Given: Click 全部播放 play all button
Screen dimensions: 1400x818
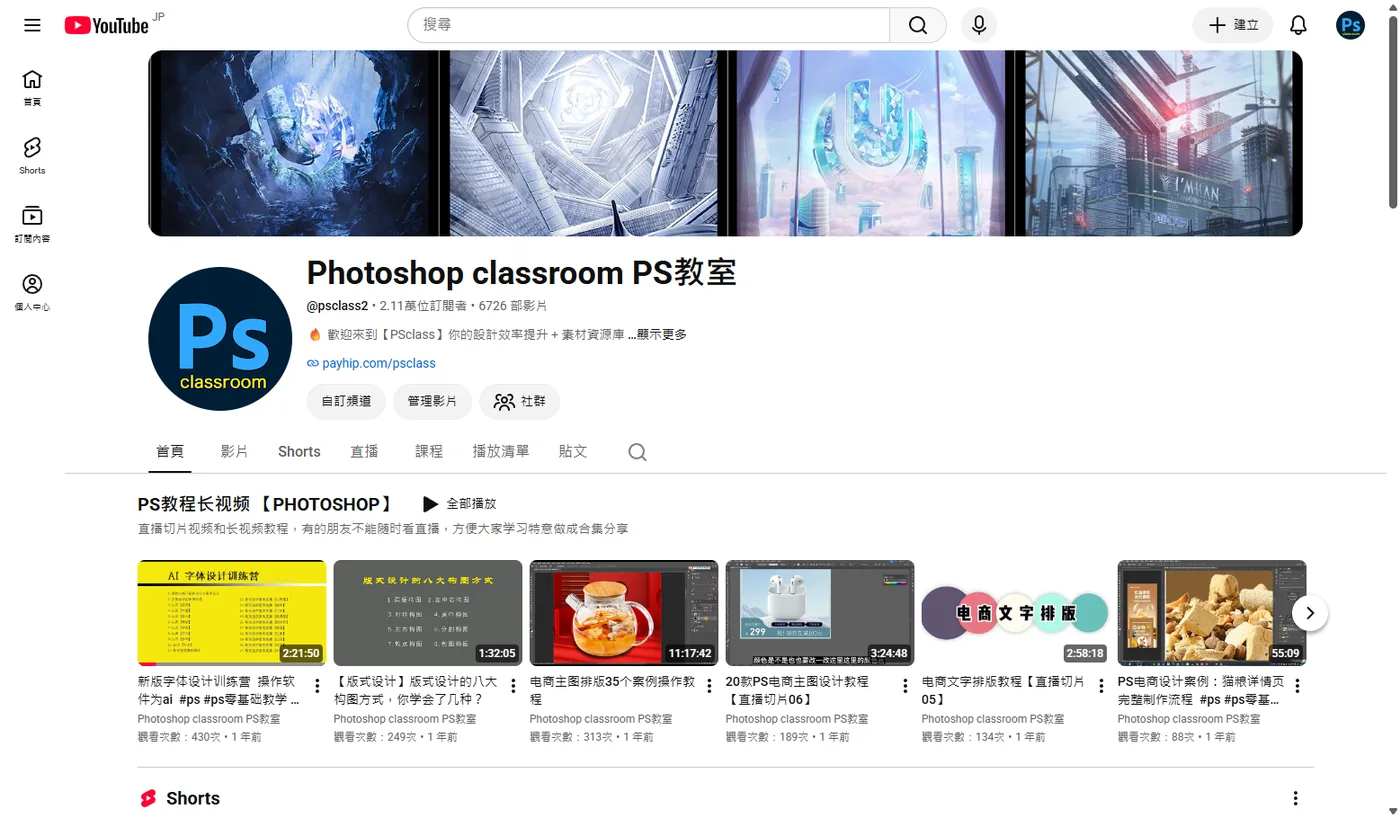Looking at the screenshot, I should [459, 504].
